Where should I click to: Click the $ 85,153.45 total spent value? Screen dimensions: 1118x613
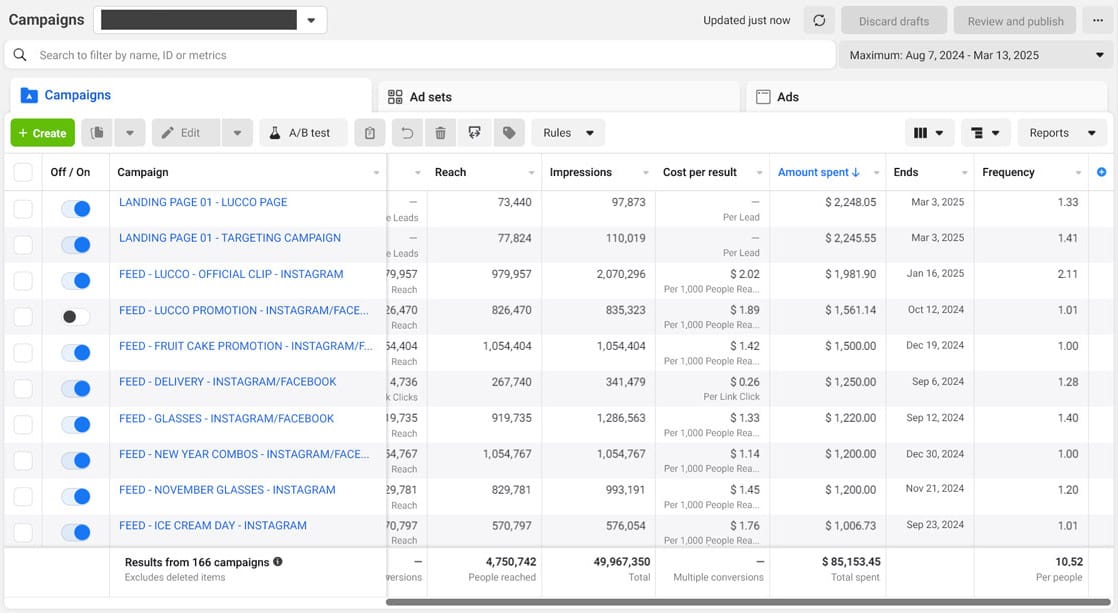pos(851,562)
